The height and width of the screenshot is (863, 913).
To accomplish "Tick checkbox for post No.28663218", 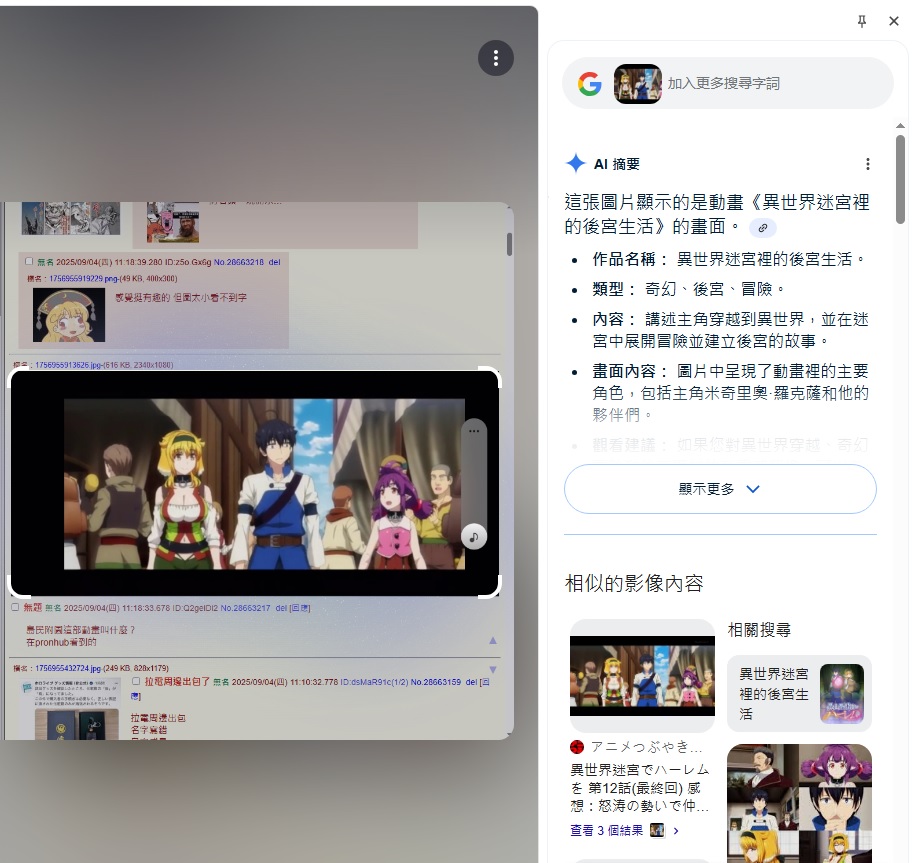I will (x=29, y=261).
